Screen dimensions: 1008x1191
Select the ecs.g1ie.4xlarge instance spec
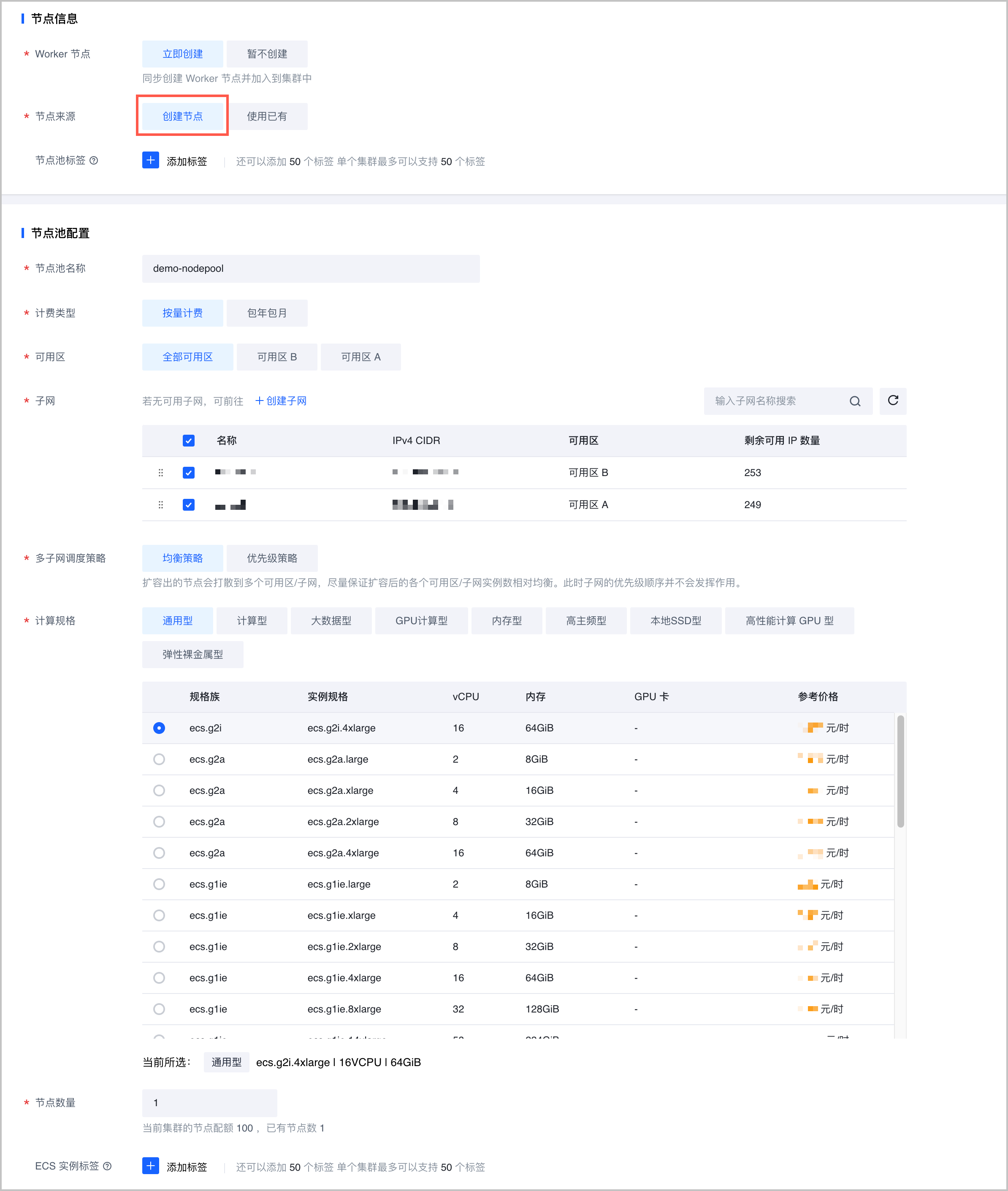pos(160,978)
